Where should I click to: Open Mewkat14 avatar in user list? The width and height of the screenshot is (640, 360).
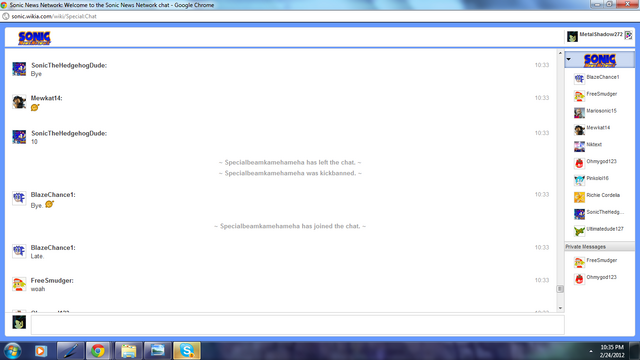pos(579,129)
